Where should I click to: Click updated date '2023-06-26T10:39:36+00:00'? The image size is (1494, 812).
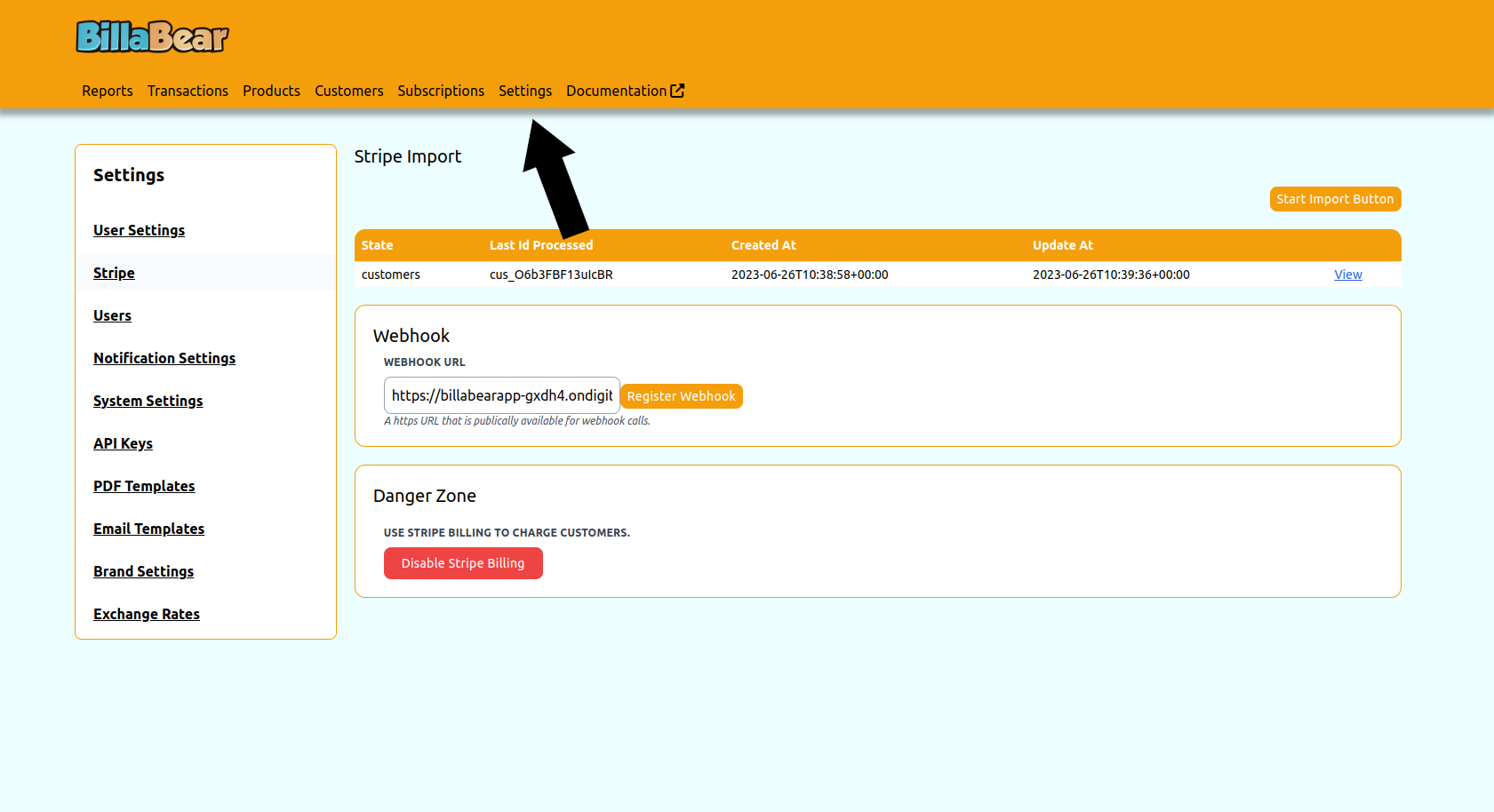coord(1111,275)
